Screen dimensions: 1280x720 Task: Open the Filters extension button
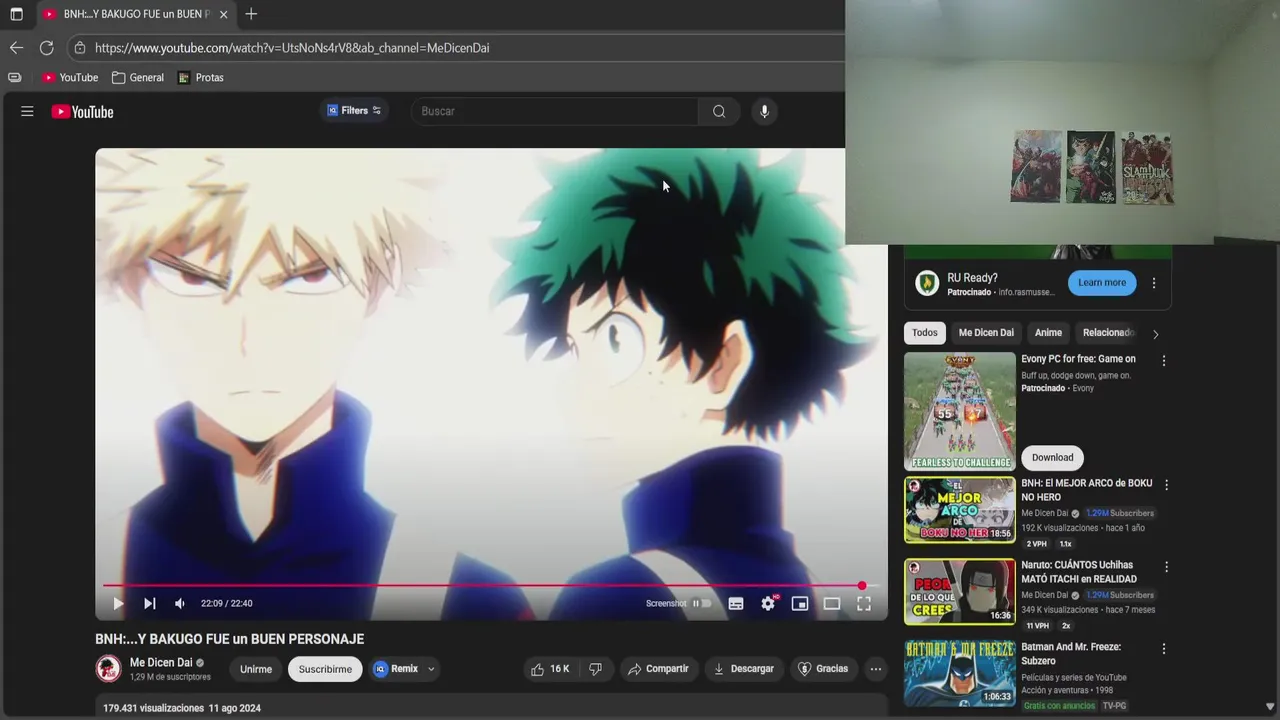pos(354,111)
